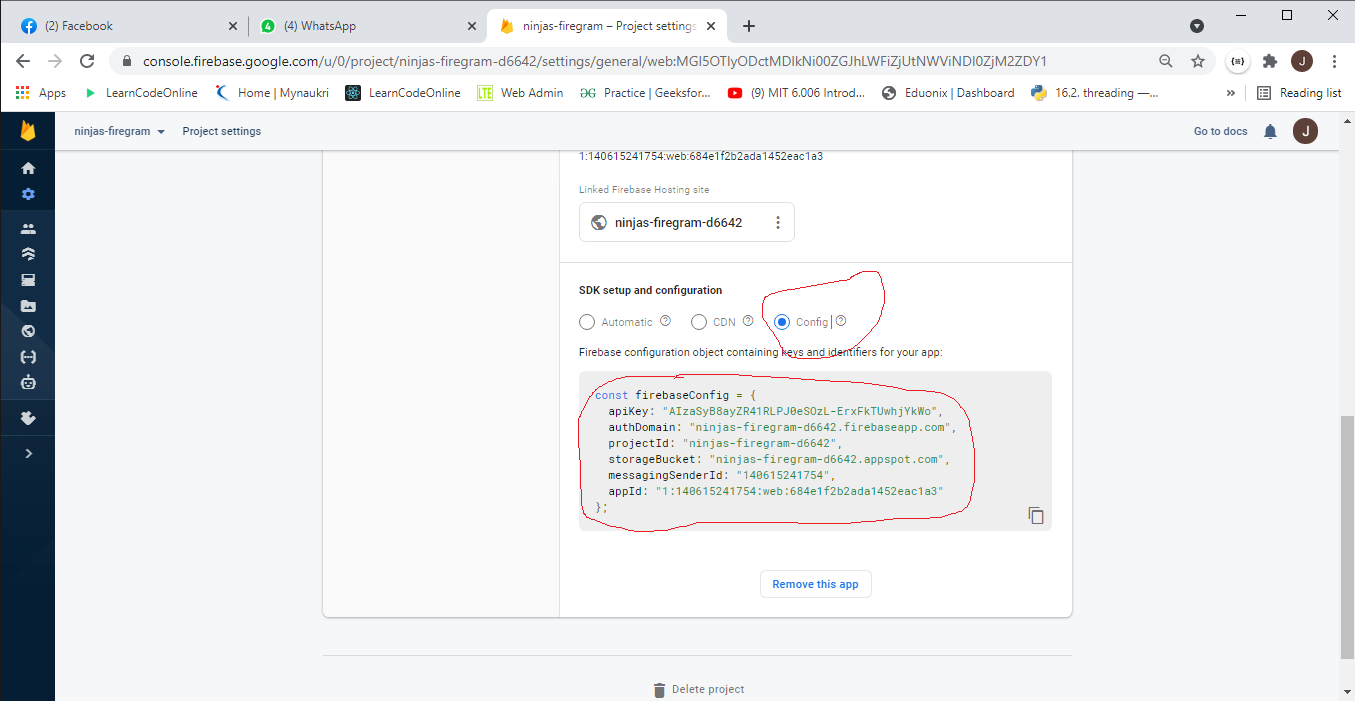The height and width of the screenshot is (701, 1355).
Task: Click the help icon next to Config
Action: 841,321
